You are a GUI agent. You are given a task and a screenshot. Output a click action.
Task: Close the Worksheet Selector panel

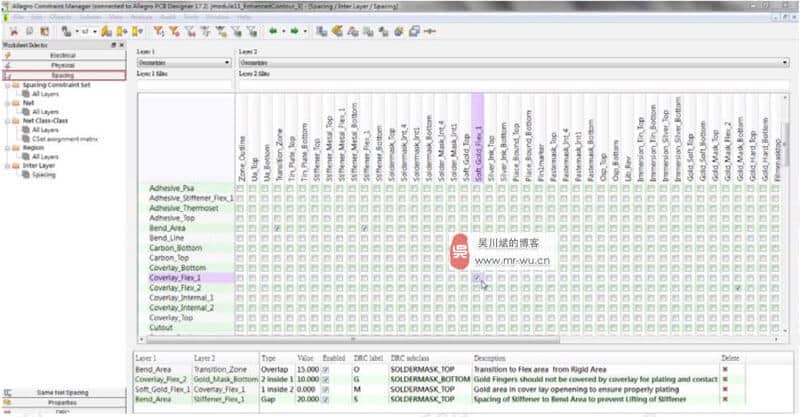[122, 46]
